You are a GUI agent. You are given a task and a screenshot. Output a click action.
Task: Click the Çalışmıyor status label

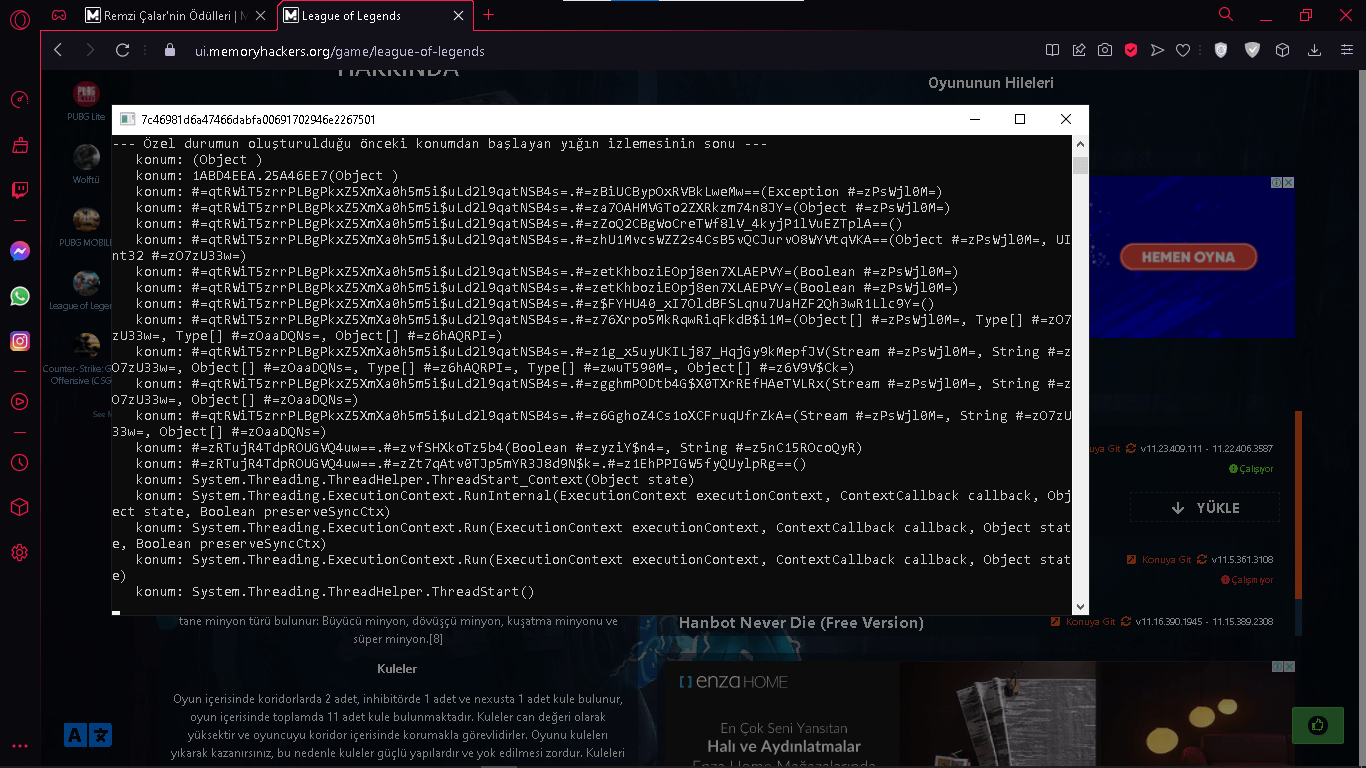tap(1247, 580)
